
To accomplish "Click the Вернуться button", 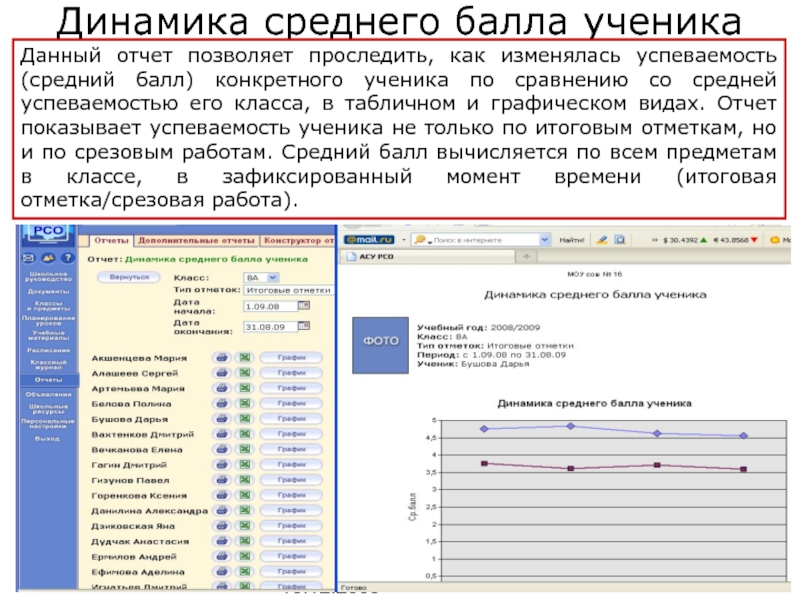I will coord(129,277).
